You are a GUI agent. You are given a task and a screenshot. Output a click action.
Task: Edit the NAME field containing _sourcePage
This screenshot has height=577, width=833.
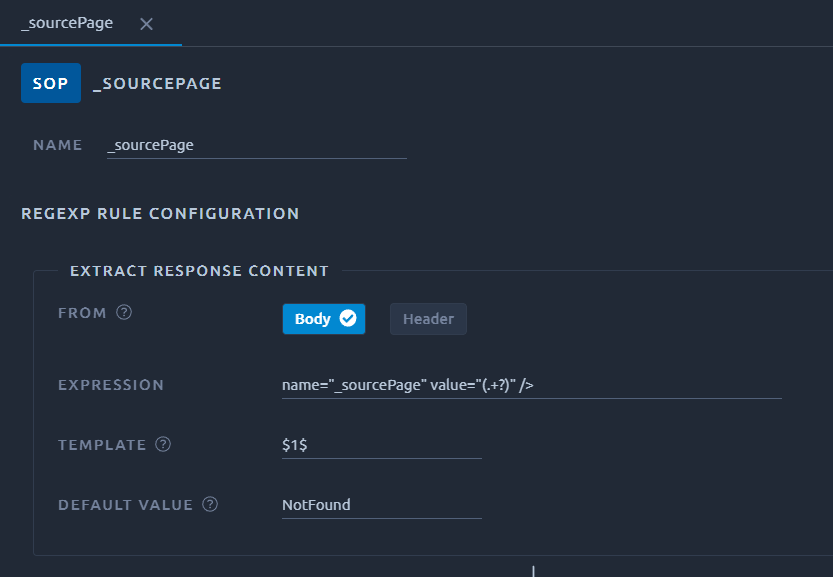coord(257,146)
